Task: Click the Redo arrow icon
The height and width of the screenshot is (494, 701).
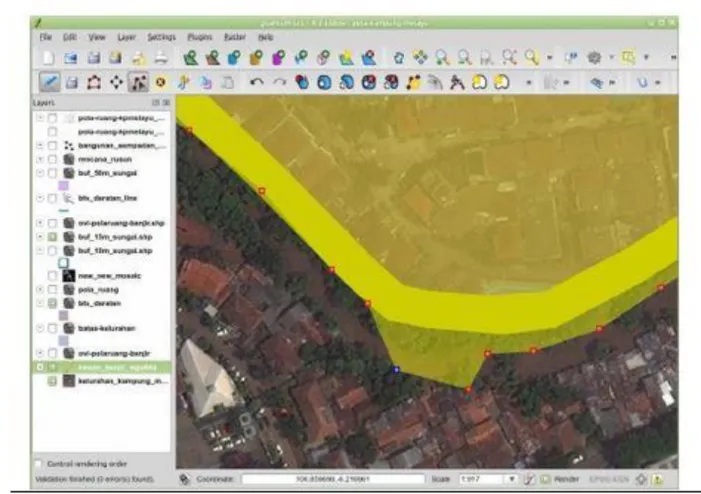Action: point(279,82)
